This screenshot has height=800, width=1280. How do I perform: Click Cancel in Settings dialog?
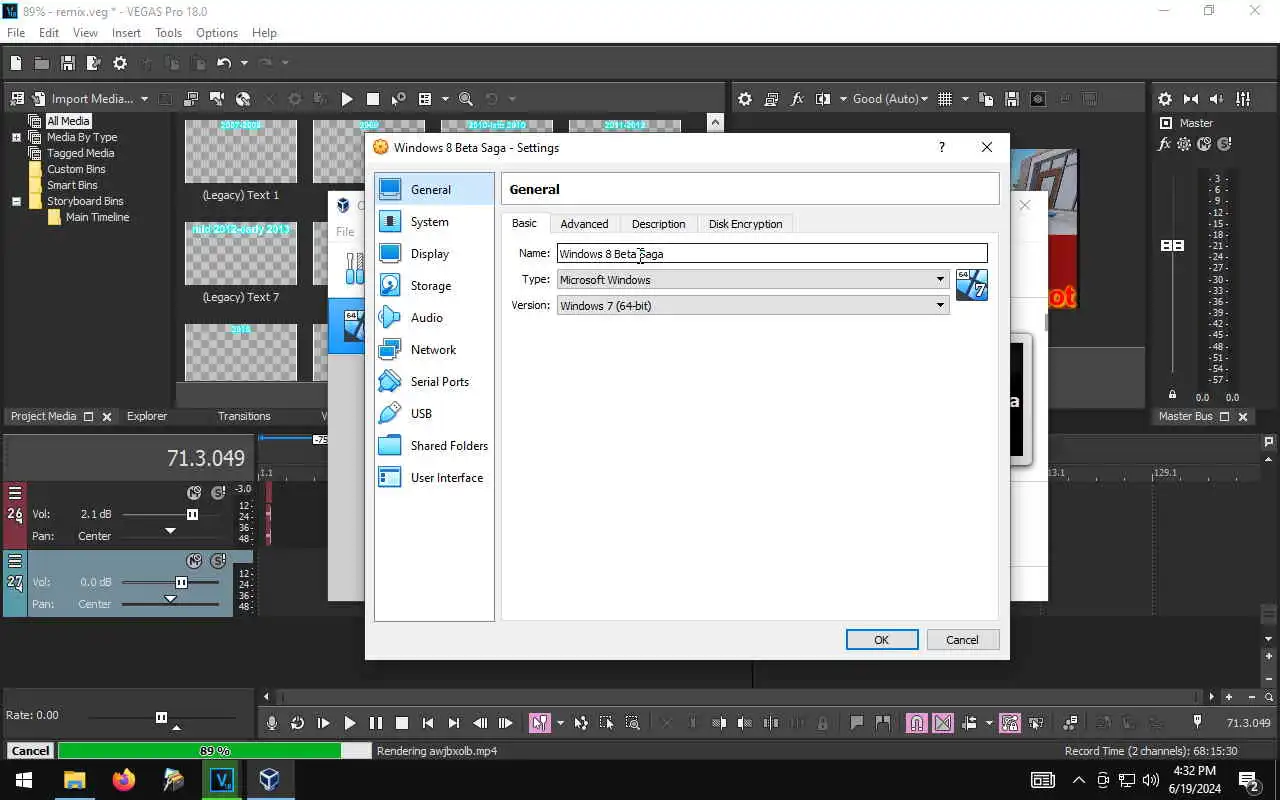tap(962, 640)
